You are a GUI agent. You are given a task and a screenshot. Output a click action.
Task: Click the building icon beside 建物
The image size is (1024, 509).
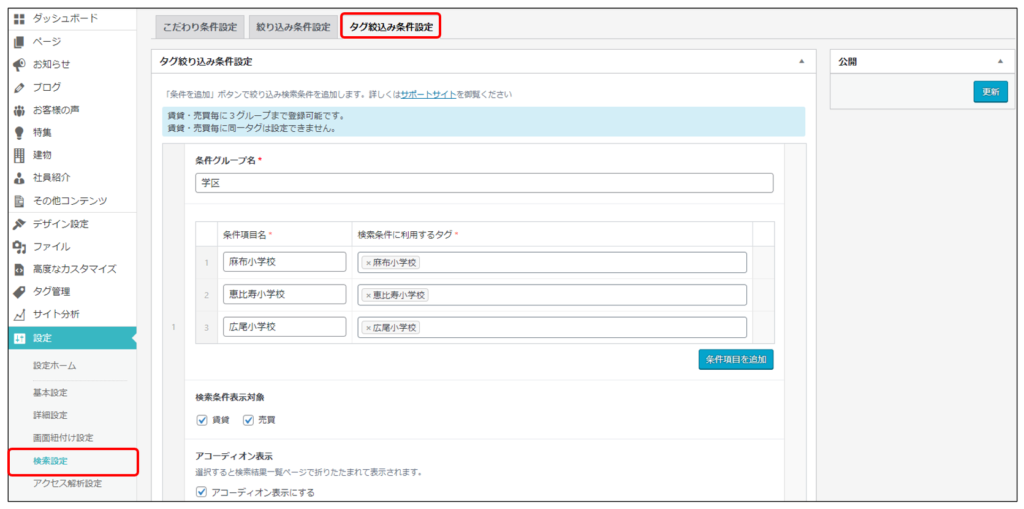[18, 155]
